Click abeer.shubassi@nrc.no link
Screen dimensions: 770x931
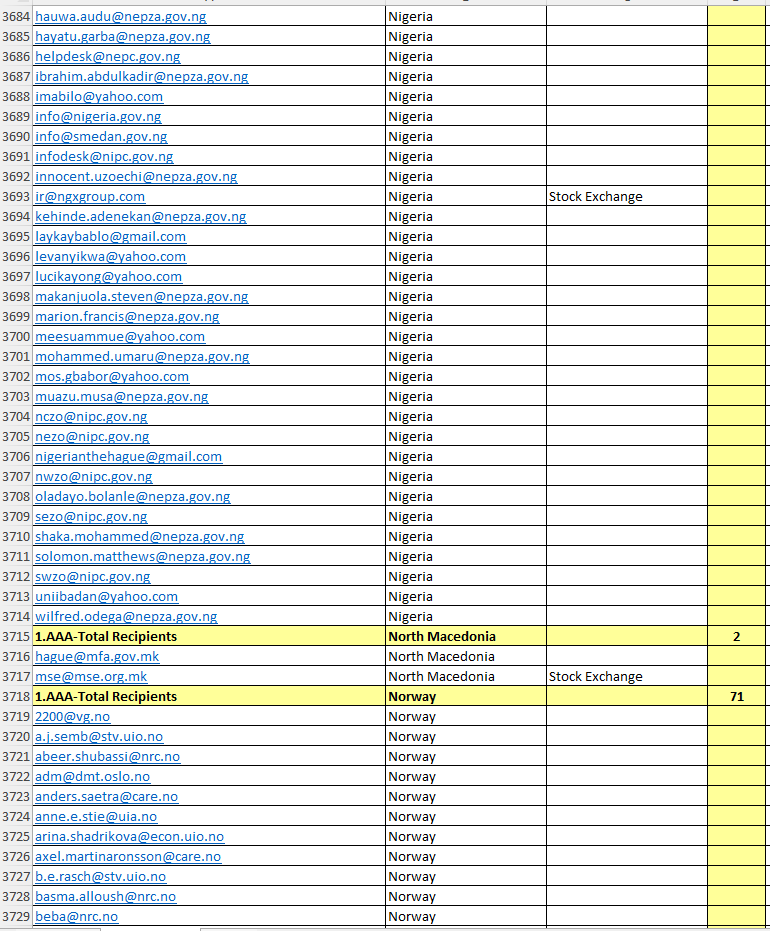click(x=107, y=756)
